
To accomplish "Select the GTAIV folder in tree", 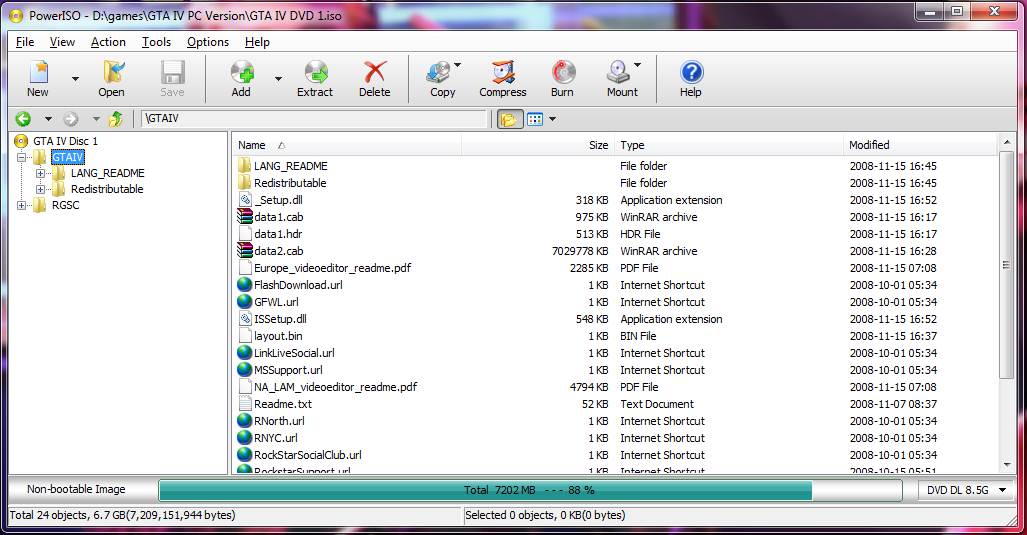I will point(67,157).
